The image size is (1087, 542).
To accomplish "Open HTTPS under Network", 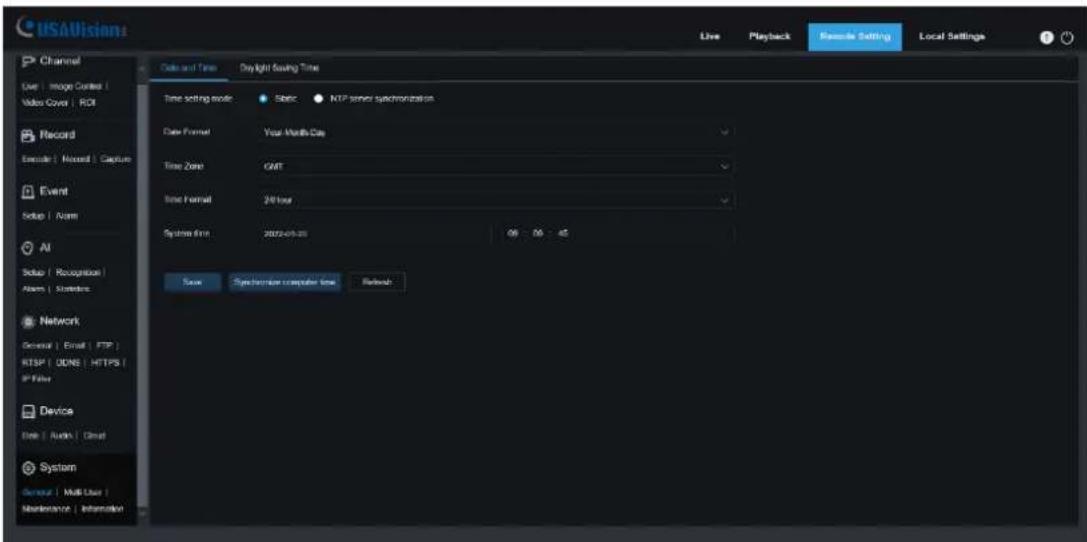I will pyautogui.click(x=107, y=362).
